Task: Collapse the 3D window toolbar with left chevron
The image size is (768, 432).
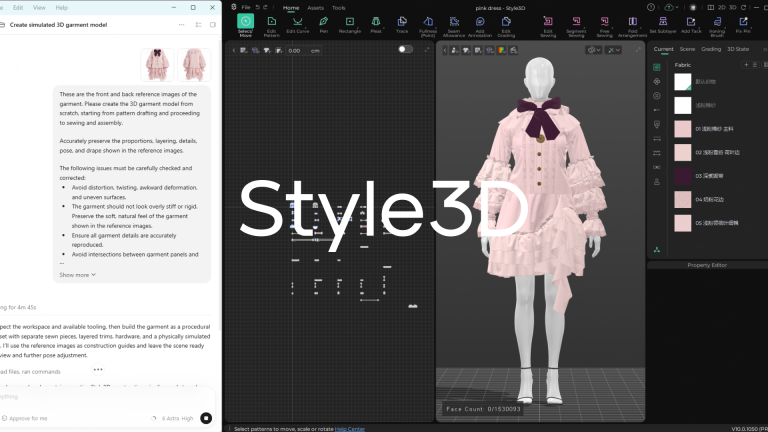Action: [x=445, y=50]
